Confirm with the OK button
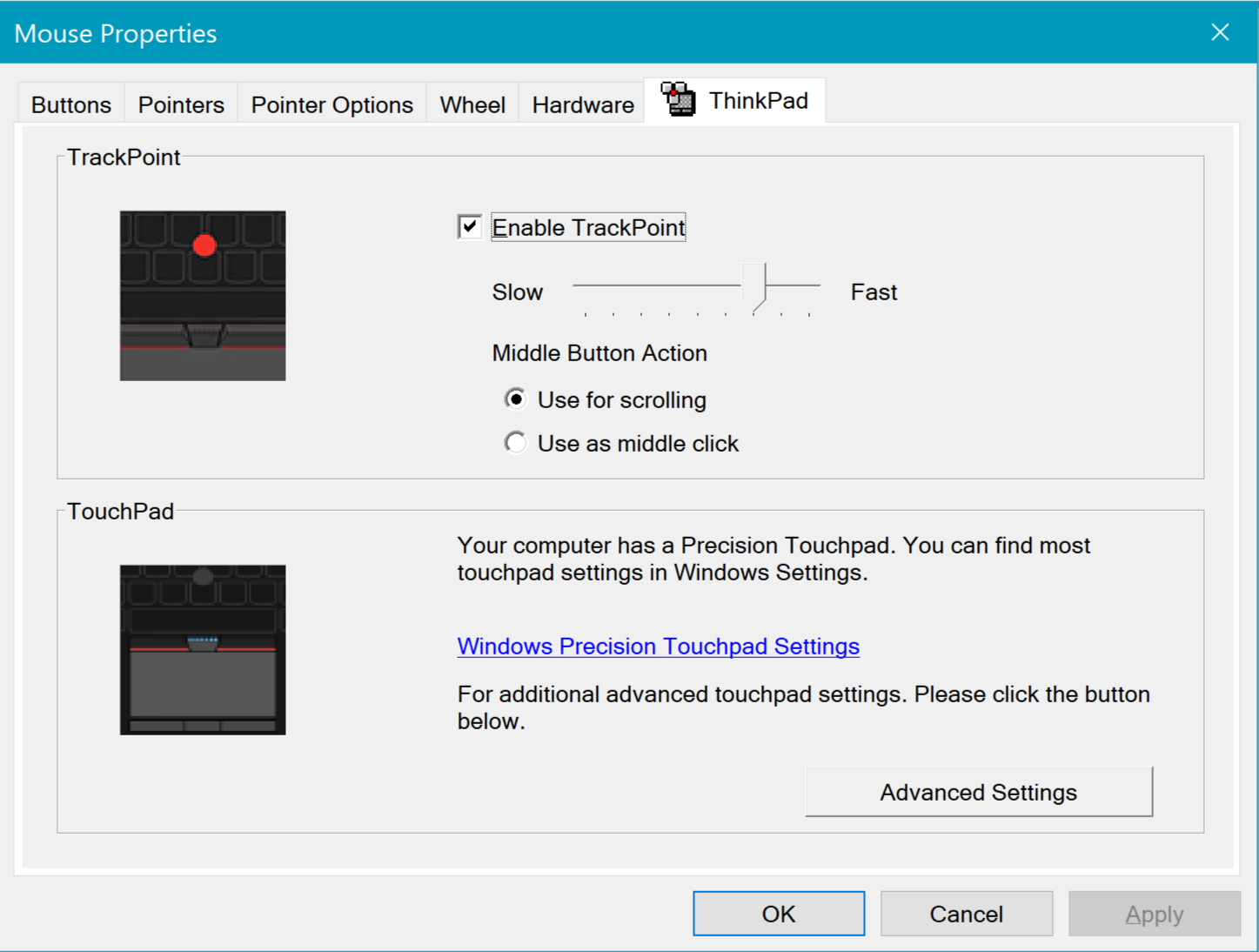Image resolution: width=1259 pixels, height=952 pixels. click(x=779, y=914)
